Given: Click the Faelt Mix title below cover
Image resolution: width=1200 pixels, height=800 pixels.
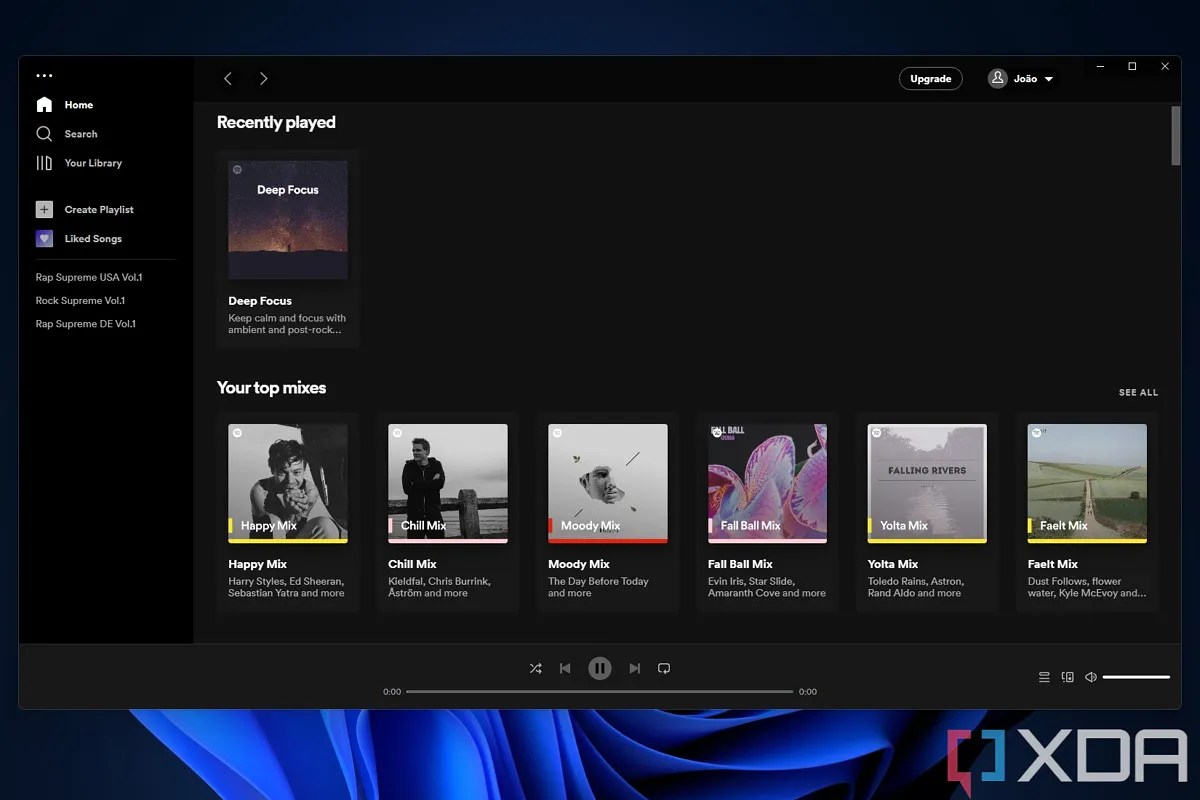Looking at the screenshot, I should (x=1053, y=564).
